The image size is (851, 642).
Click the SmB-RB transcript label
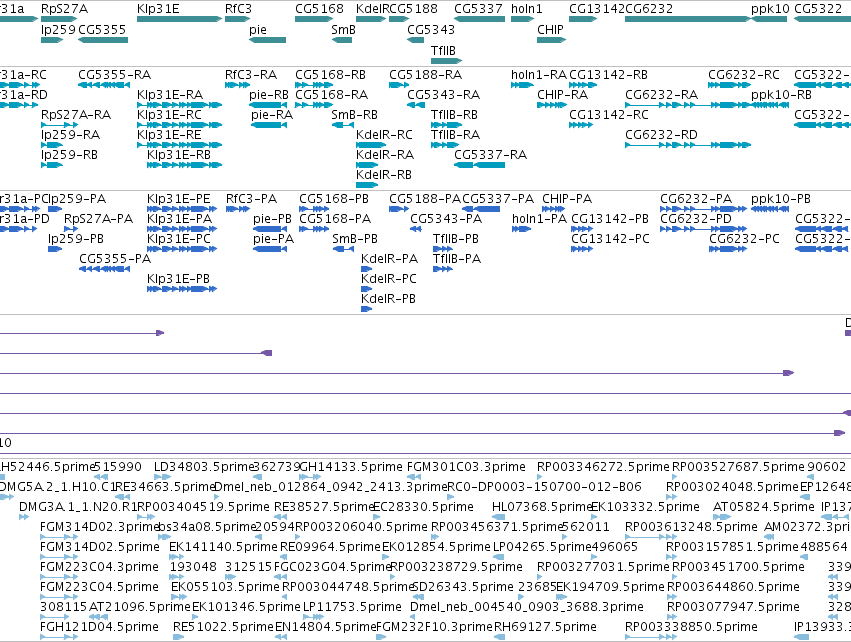(354, 115)
